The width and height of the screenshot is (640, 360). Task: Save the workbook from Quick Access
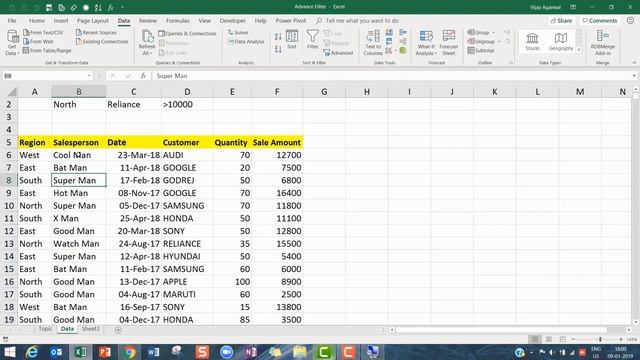click(49, 7)
